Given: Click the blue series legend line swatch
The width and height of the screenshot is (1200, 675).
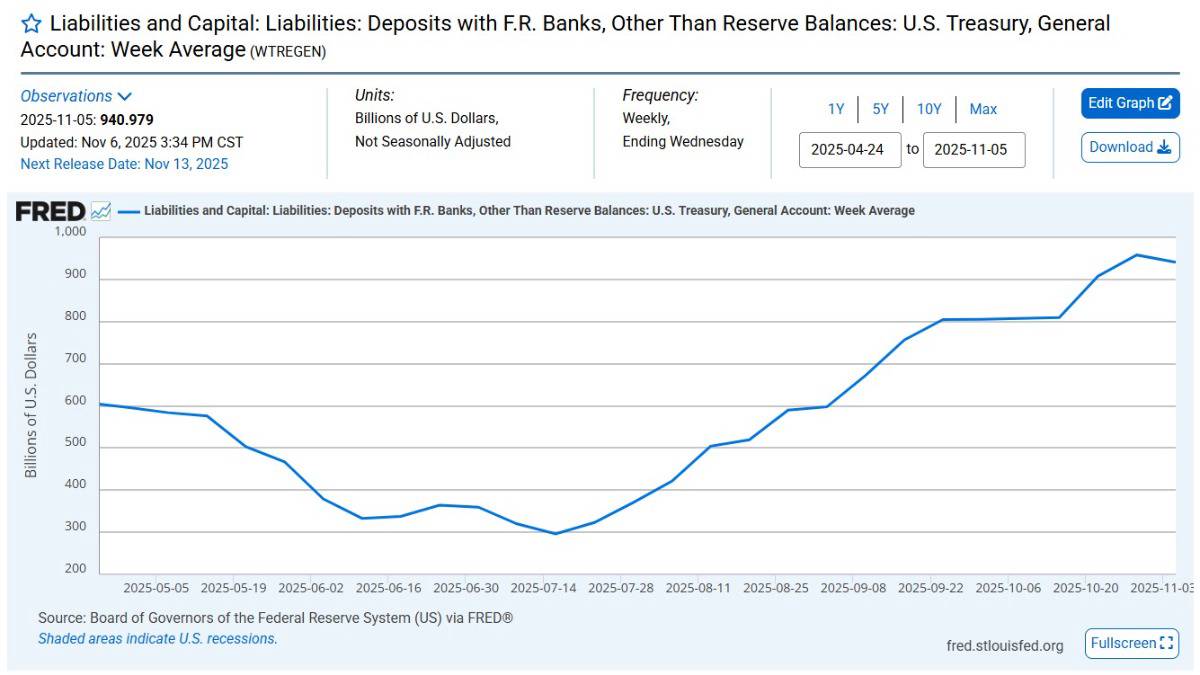Looking at the screenshot, I should coord(128,211).
